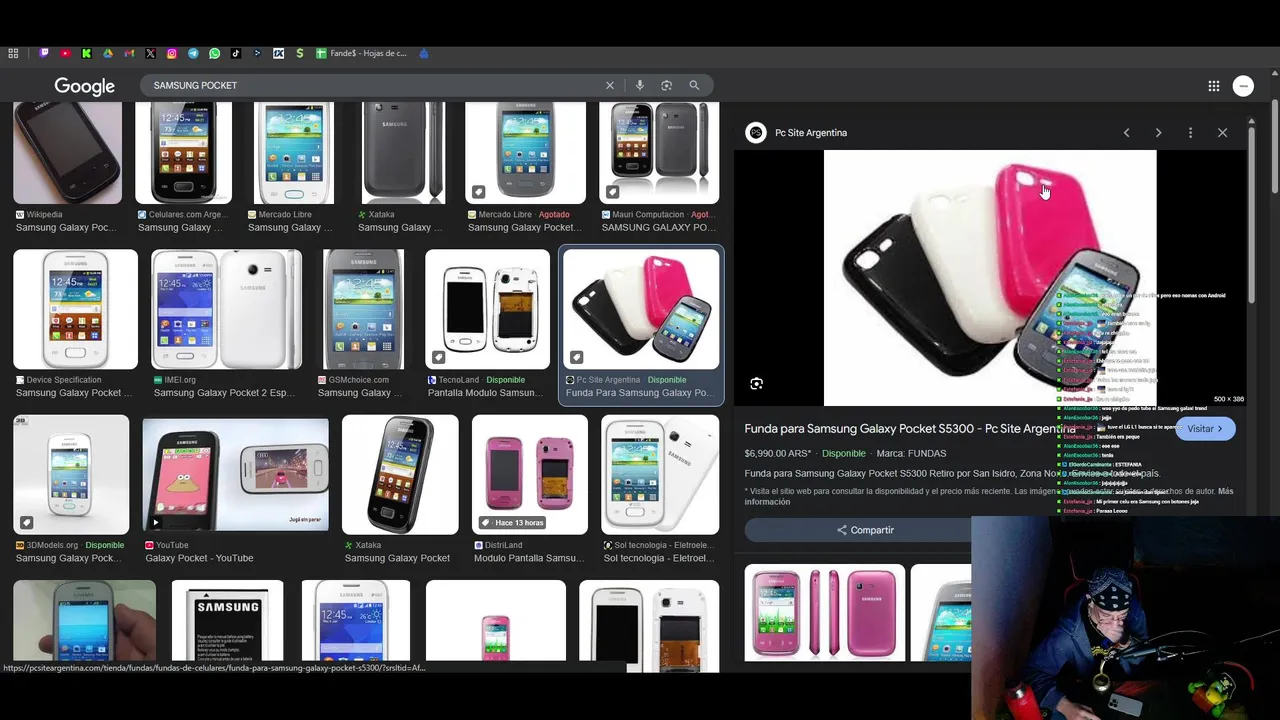Open the TikTok bookmark icon
The width and height of the screenshot is (1280, 720).
pyautogui.click(x=236, y=53)
